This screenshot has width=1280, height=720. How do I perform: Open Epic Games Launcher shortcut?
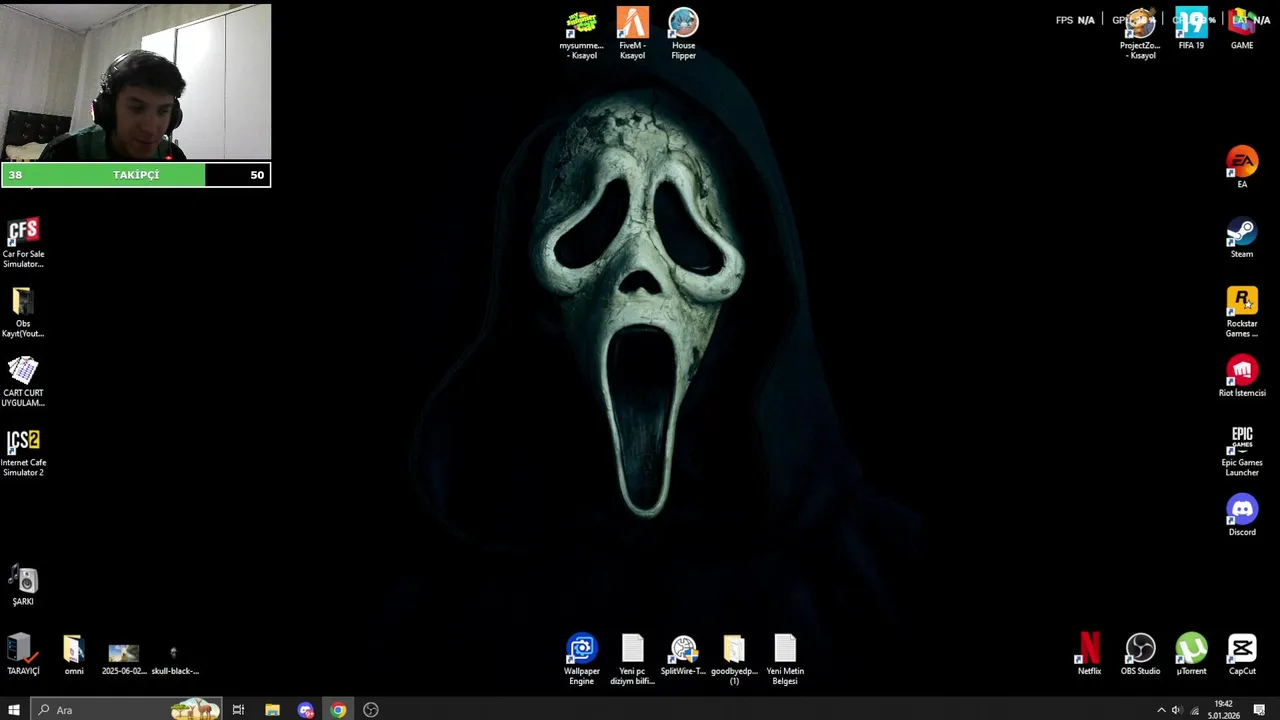coord(1242,451)
